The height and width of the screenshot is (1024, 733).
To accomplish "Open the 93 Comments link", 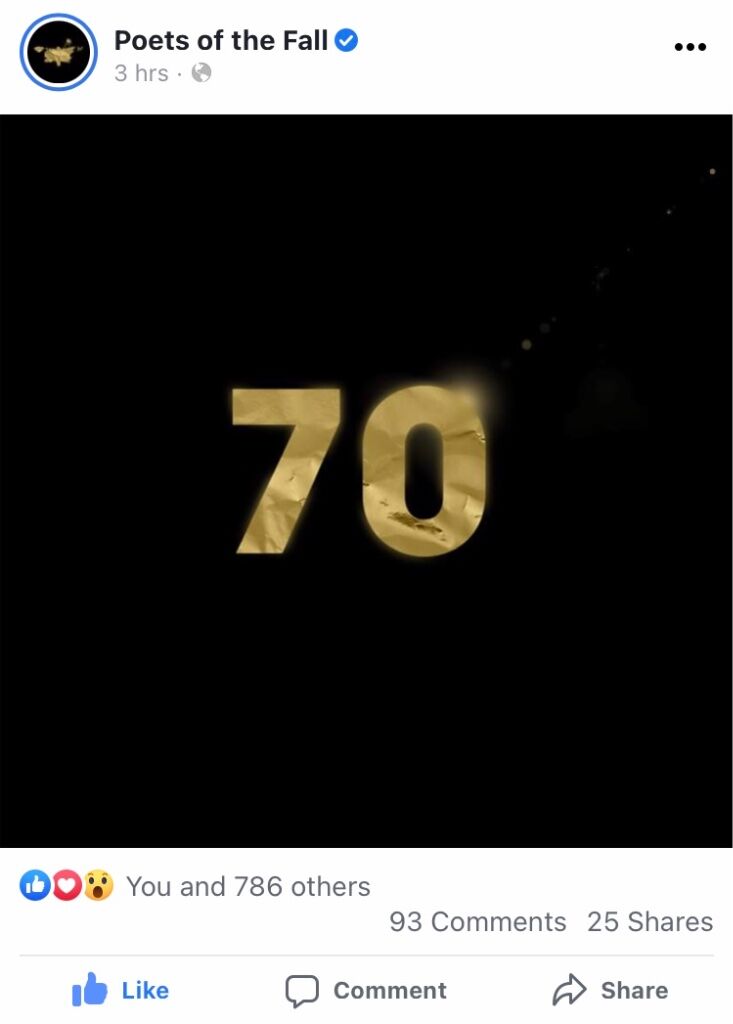I will (478, 922).
